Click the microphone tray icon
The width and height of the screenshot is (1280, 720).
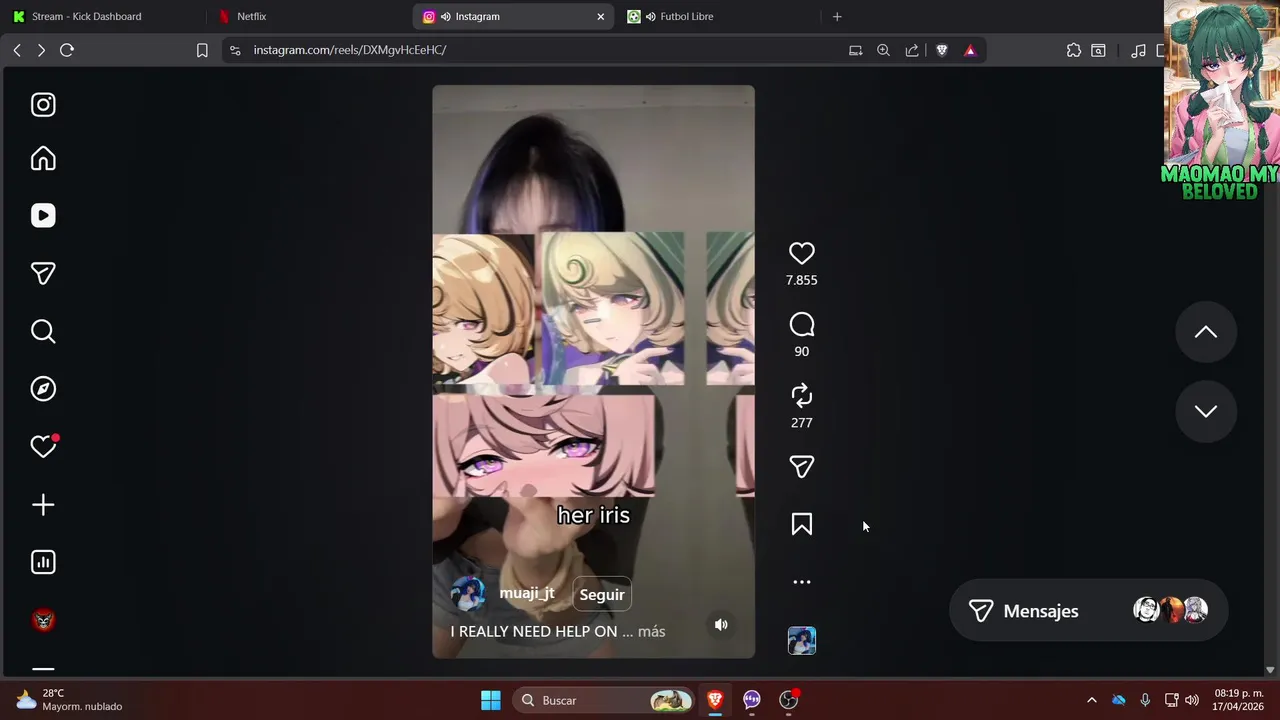[x=1145, y=700]
